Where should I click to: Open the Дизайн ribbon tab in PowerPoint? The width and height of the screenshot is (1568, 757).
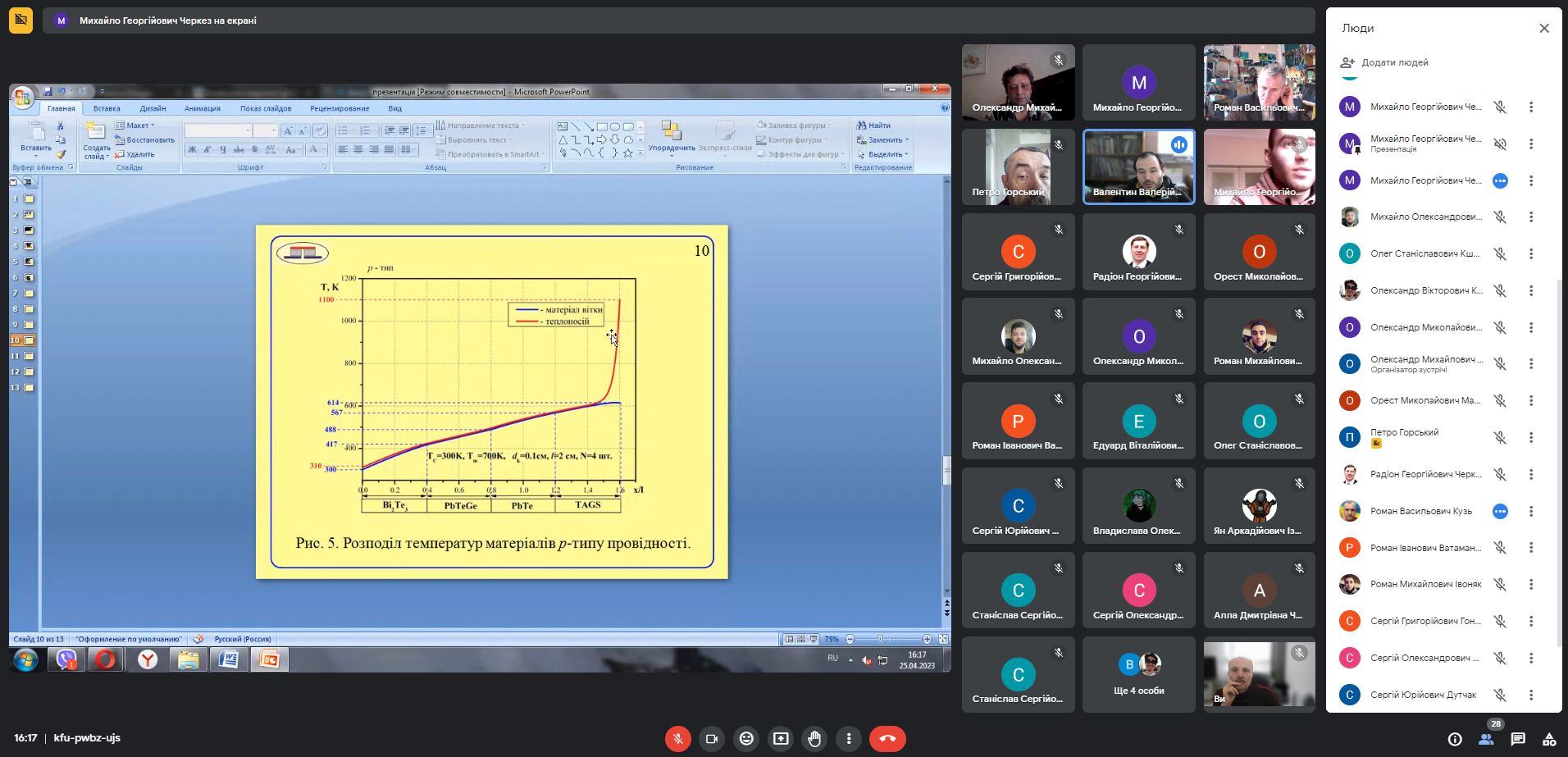[x=153, y=108]
